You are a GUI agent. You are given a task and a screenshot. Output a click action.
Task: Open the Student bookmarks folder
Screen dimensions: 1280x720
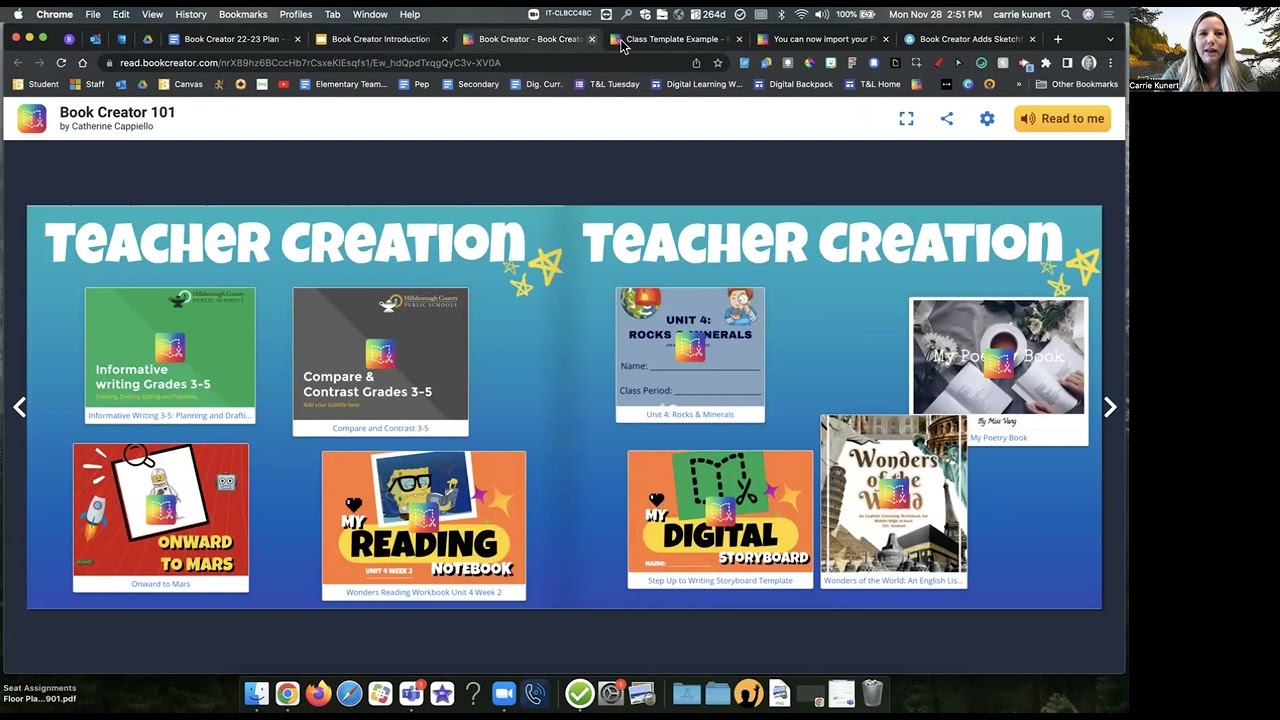pos(36,84)
